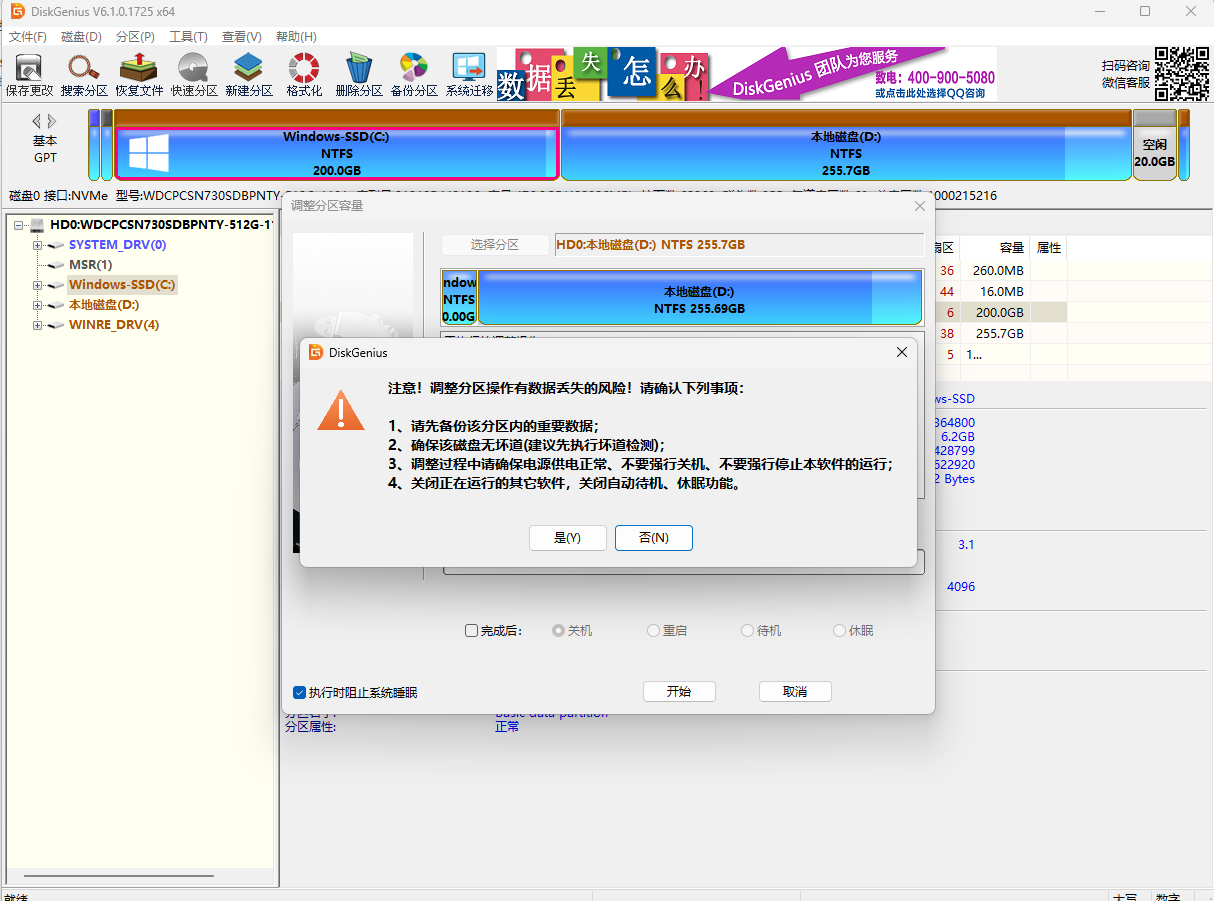Expand the Windows-SSD(C:) tree node

click(38, 285)
